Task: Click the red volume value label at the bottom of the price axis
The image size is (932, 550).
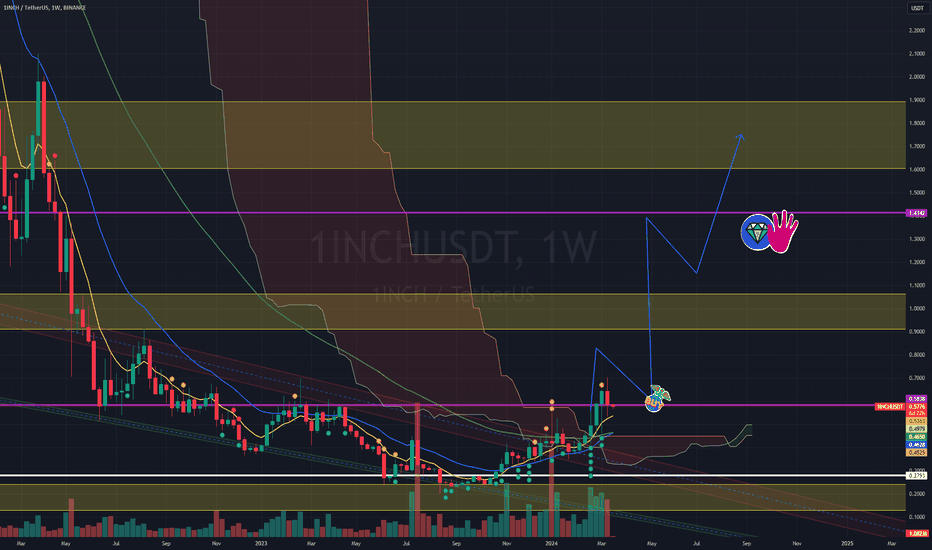Action: tap(917, 533)
